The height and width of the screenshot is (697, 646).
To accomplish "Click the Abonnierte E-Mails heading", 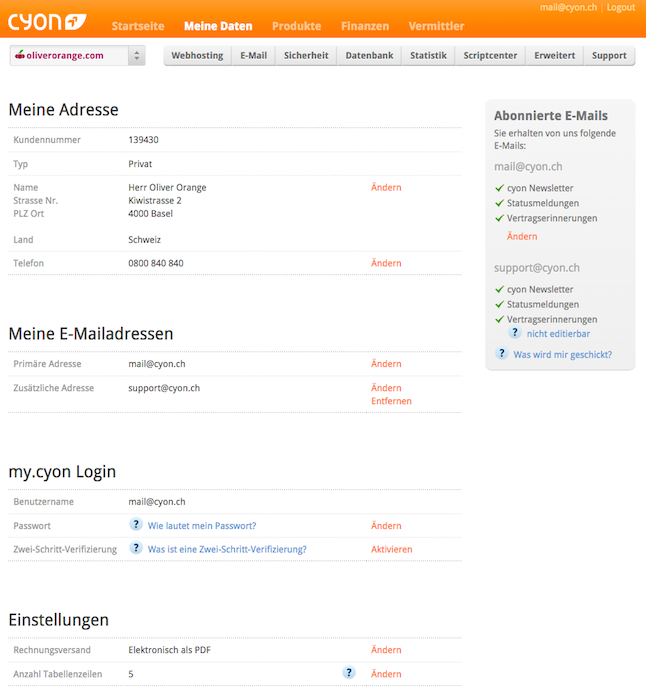I will (551, 116).
